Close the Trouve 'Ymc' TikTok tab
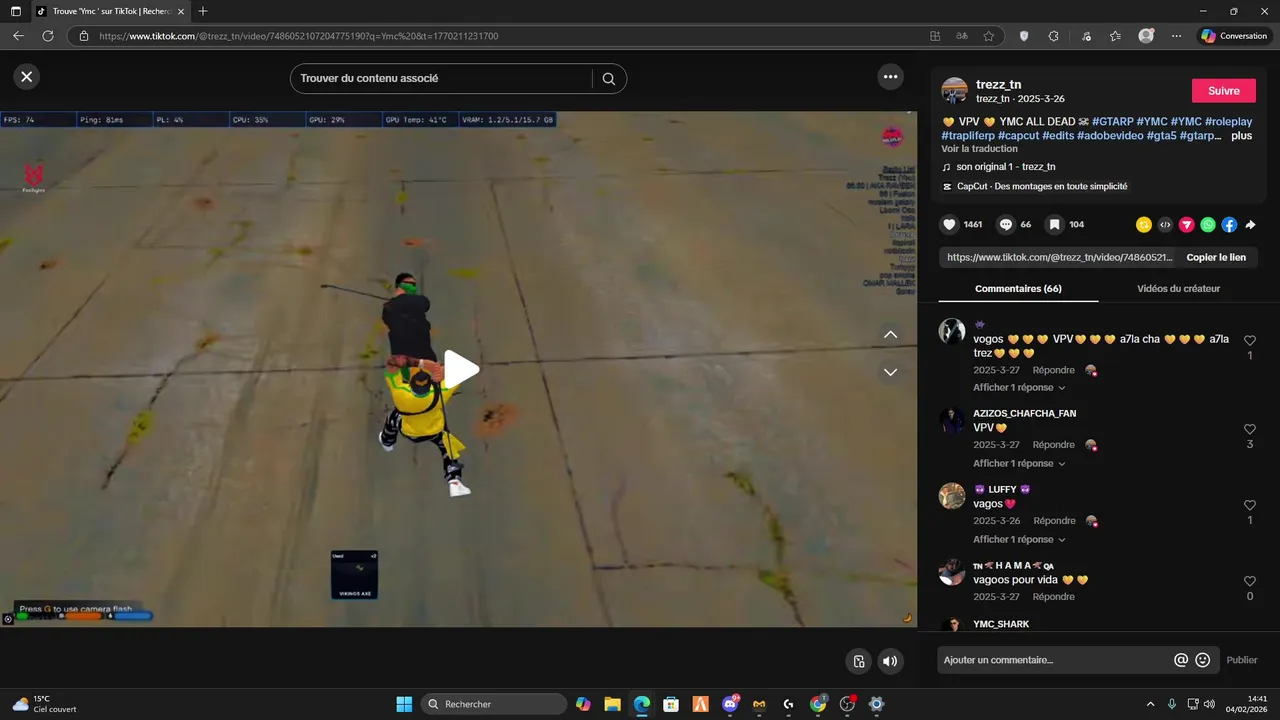Screen dimensions: 1280x720 point(181,11)
